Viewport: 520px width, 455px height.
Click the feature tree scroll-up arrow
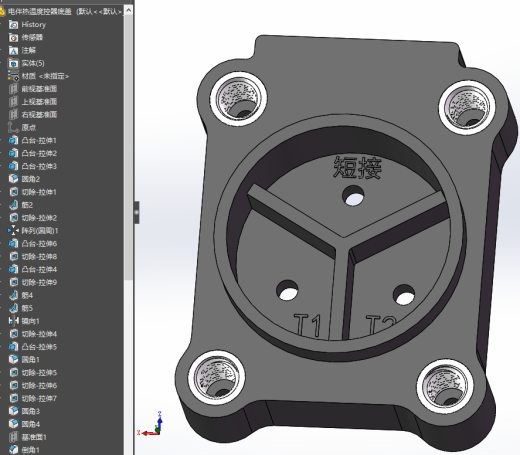pyautogui.click(x=128, y=10)
